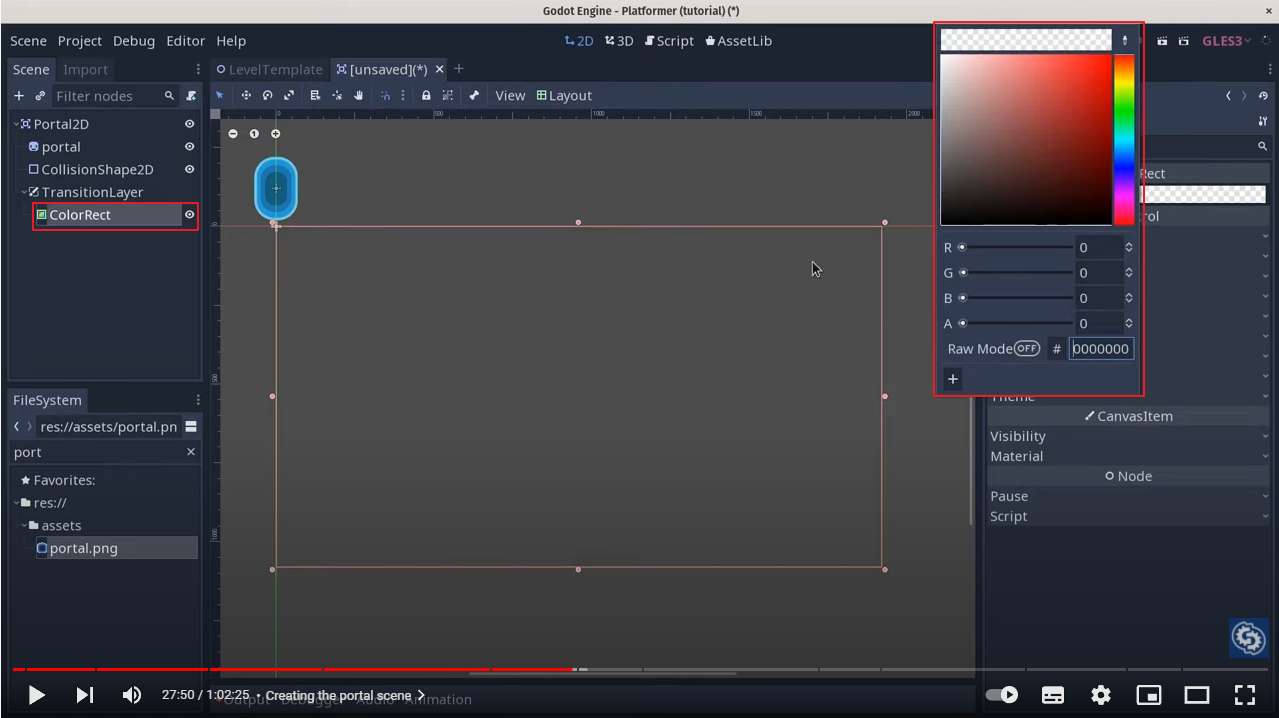
Task: Click the rainbow hue strip
Action: [1124, 140]
